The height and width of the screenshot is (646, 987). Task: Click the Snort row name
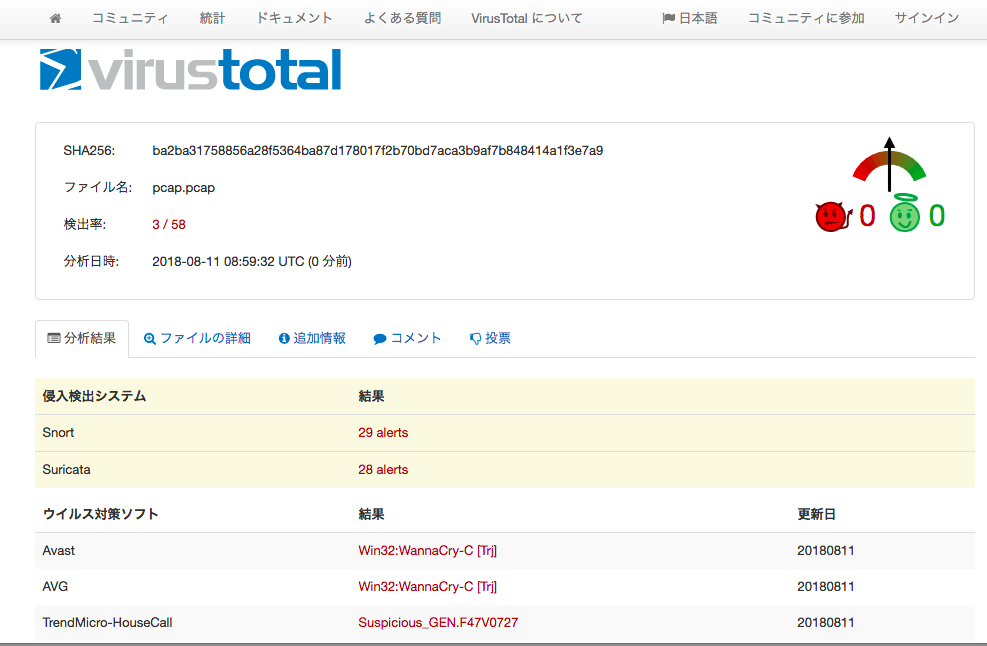pyautogui.click(x=58, y=433)
